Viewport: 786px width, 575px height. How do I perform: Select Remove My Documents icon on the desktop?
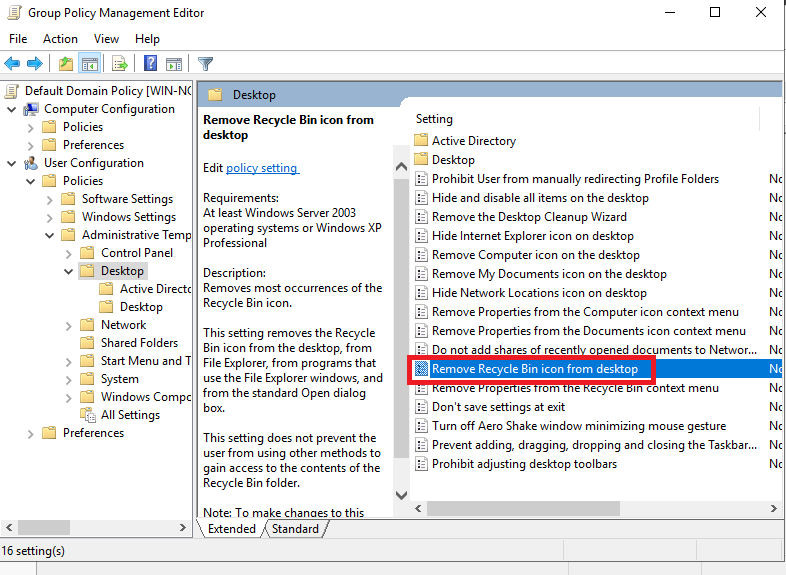[549, 274]
